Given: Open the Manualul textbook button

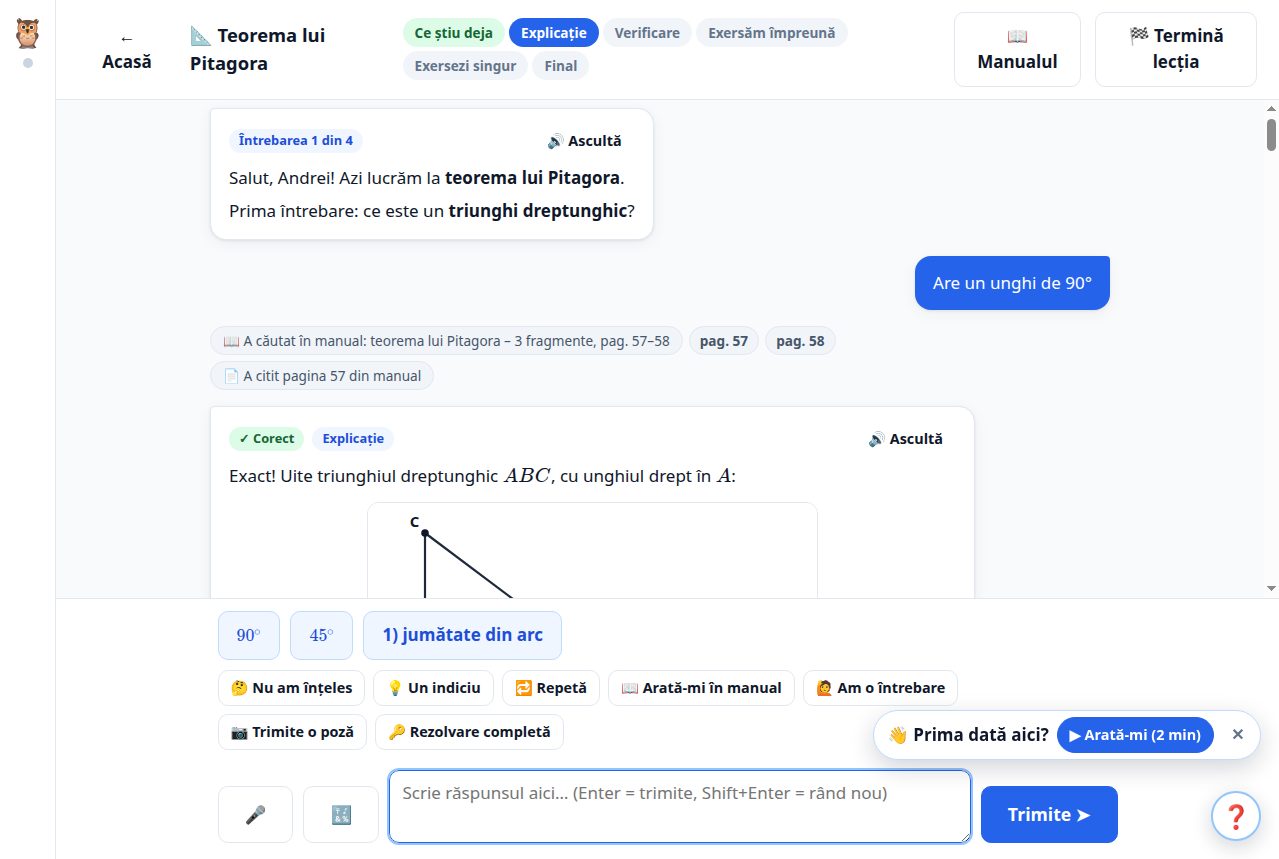Looking at the screenshot, I should 1017,50.
